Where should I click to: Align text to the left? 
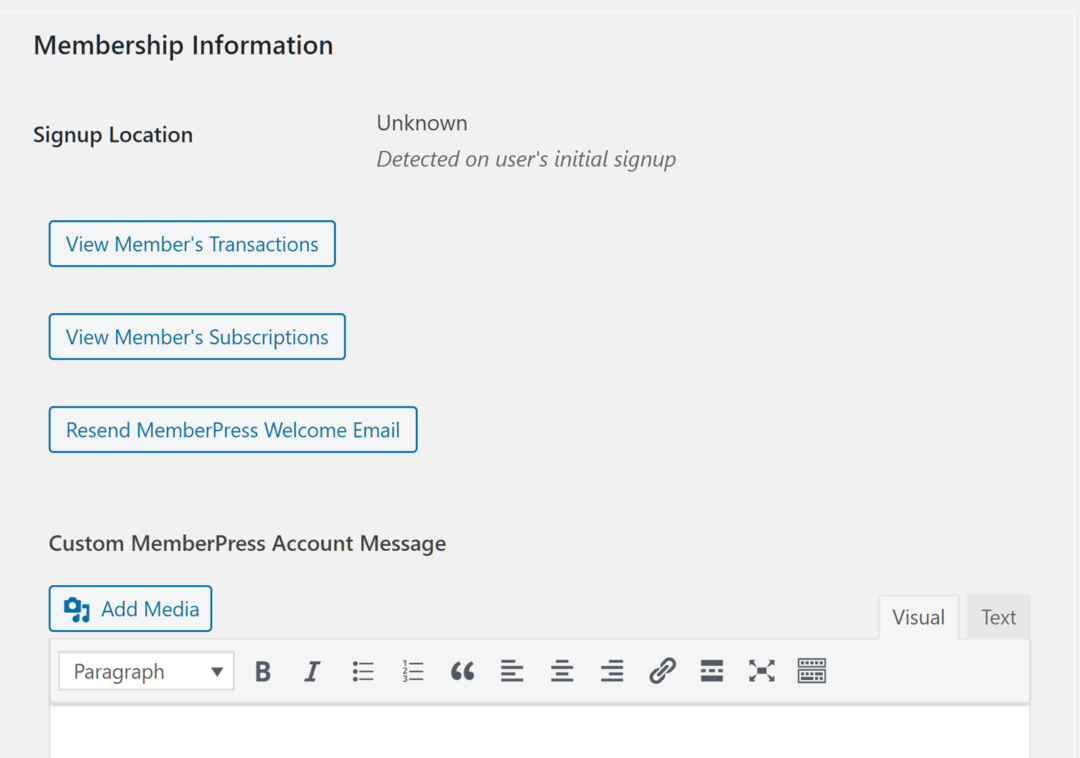click(x=512, y=671)
